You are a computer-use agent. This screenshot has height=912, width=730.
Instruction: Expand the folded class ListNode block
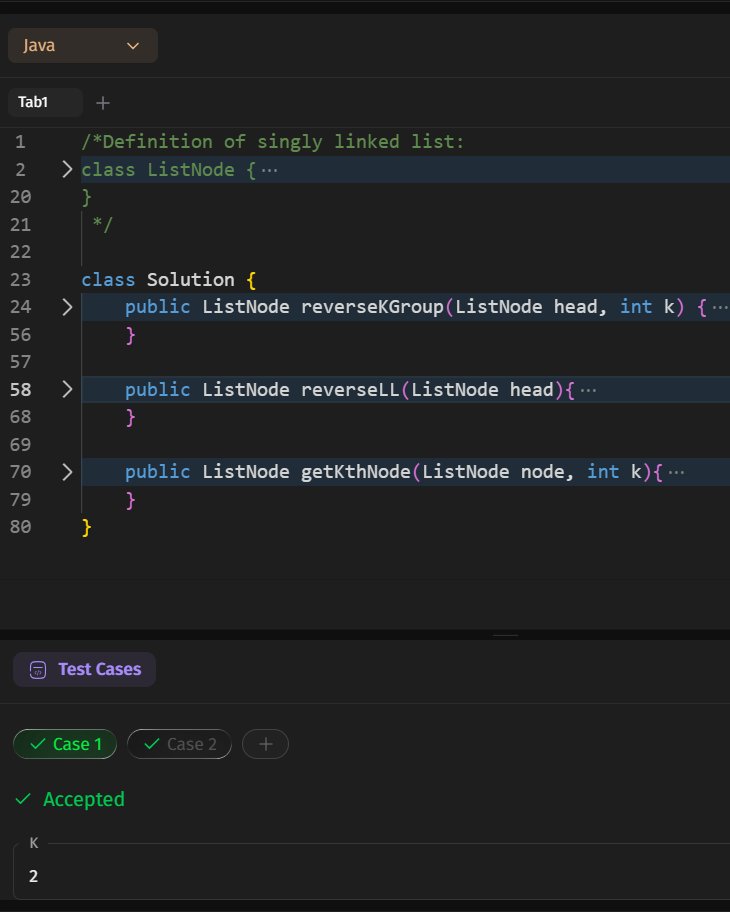67,169
